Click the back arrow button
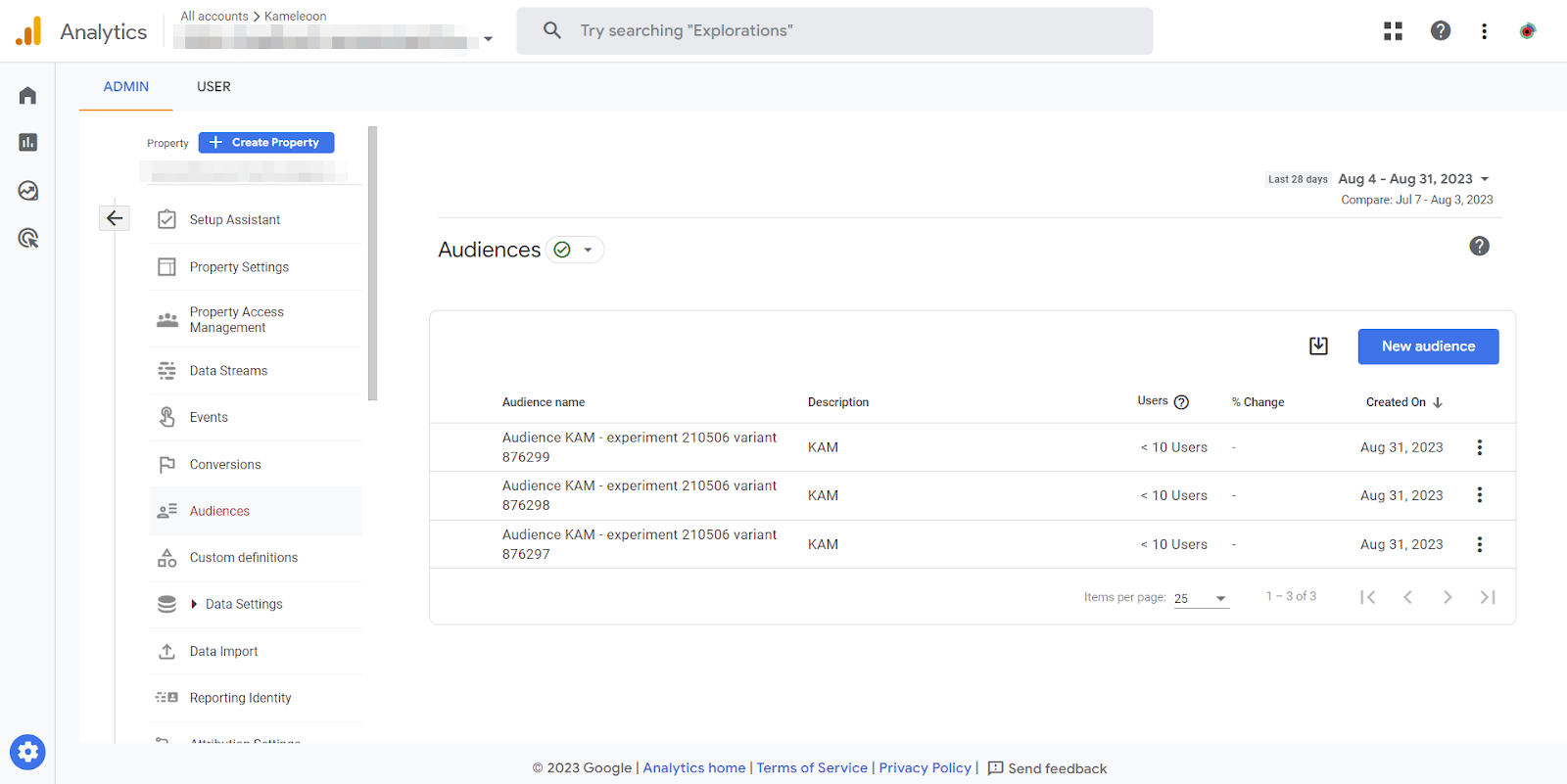 point(115,218)
